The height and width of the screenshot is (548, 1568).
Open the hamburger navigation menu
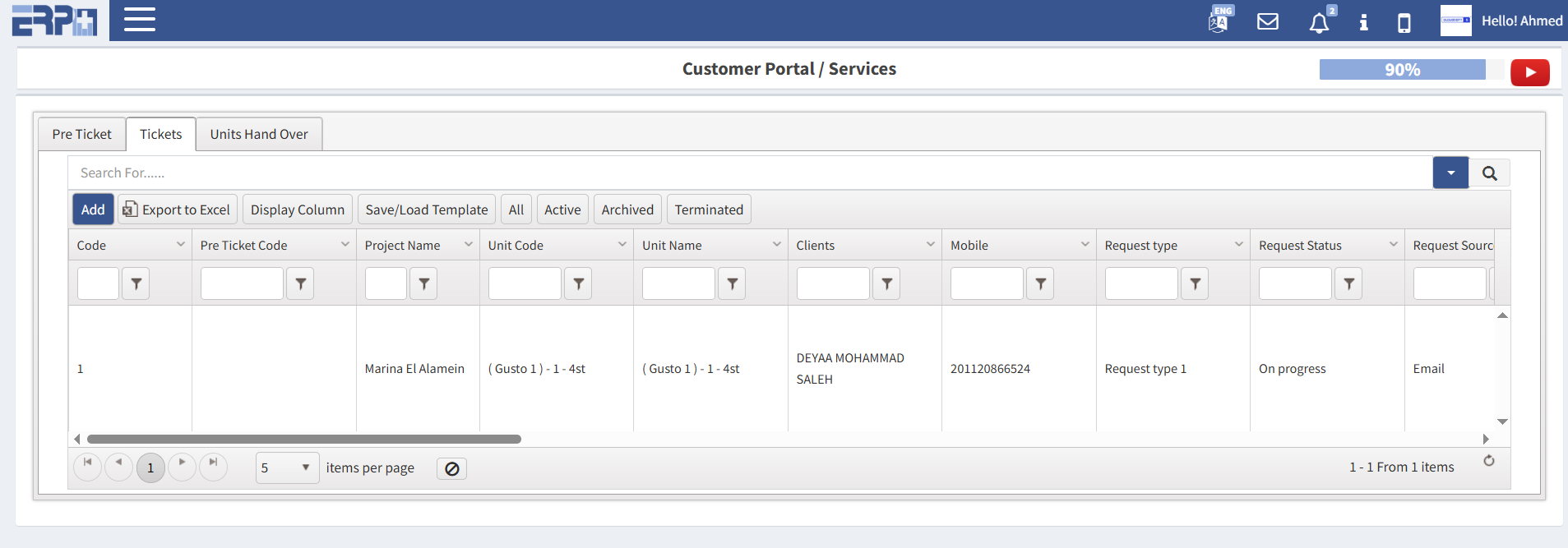point(140,20)
